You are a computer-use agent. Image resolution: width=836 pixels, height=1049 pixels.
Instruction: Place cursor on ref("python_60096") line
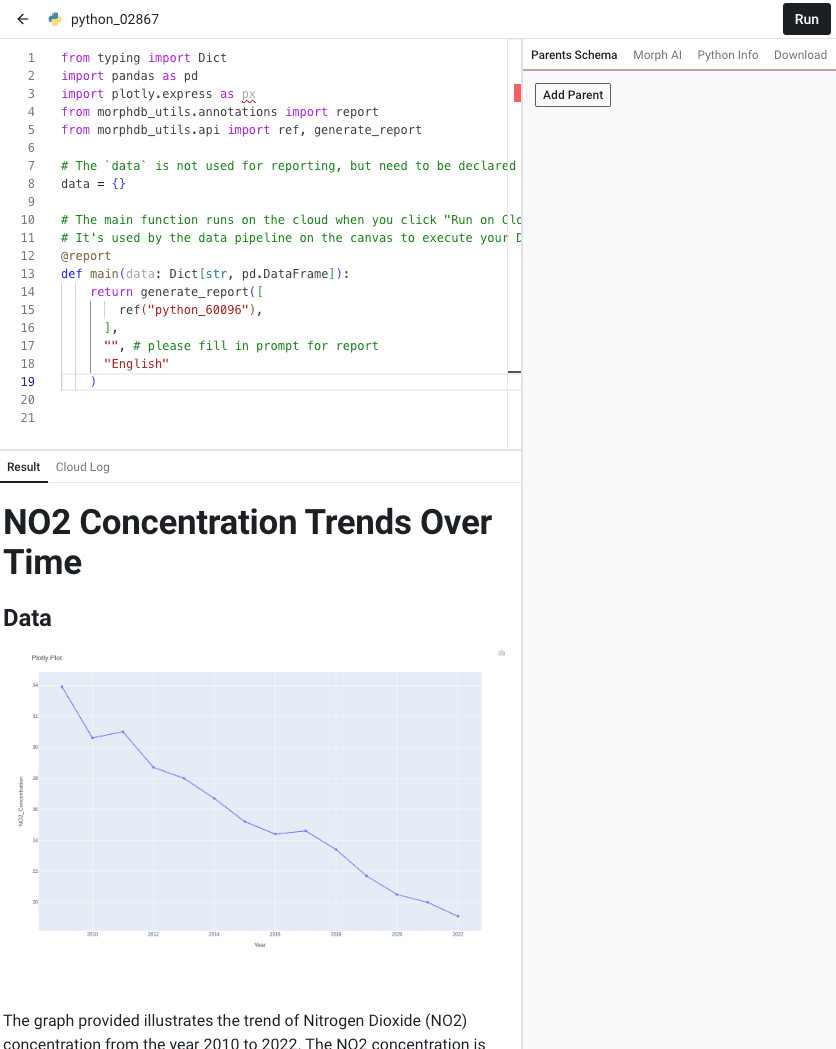pos(191,310)
